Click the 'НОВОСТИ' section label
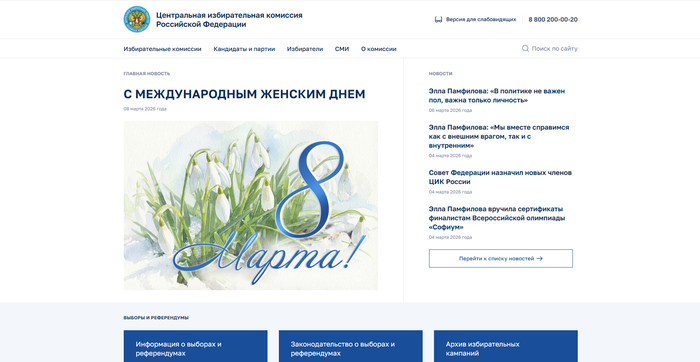 (x=441, y=74)
